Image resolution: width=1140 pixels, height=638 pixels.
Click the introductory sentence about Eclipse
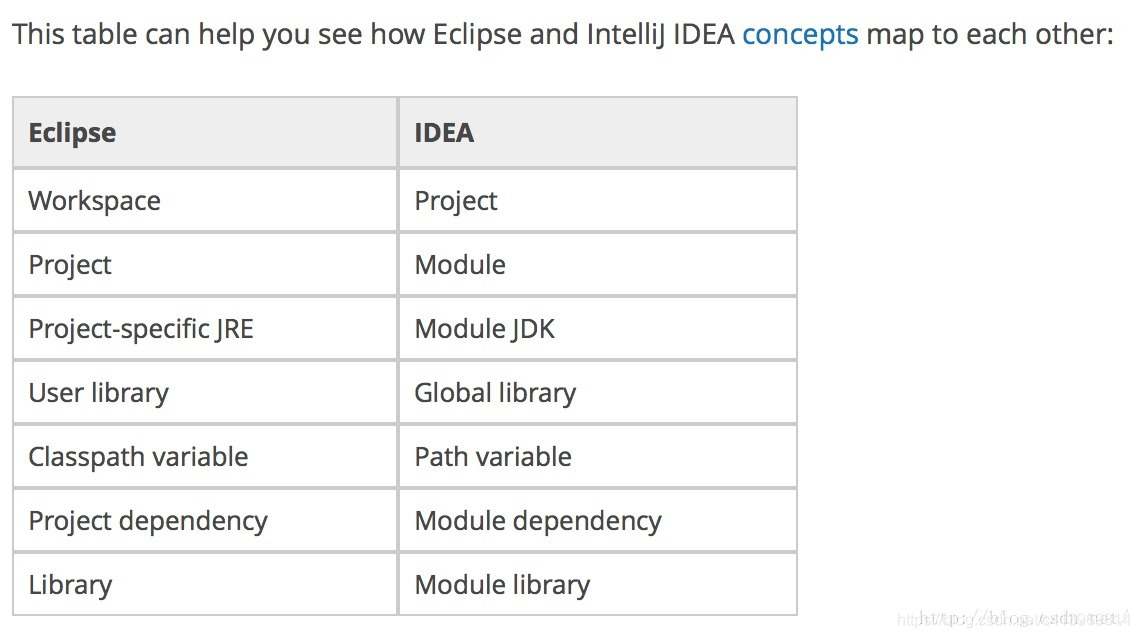point(563,34)
